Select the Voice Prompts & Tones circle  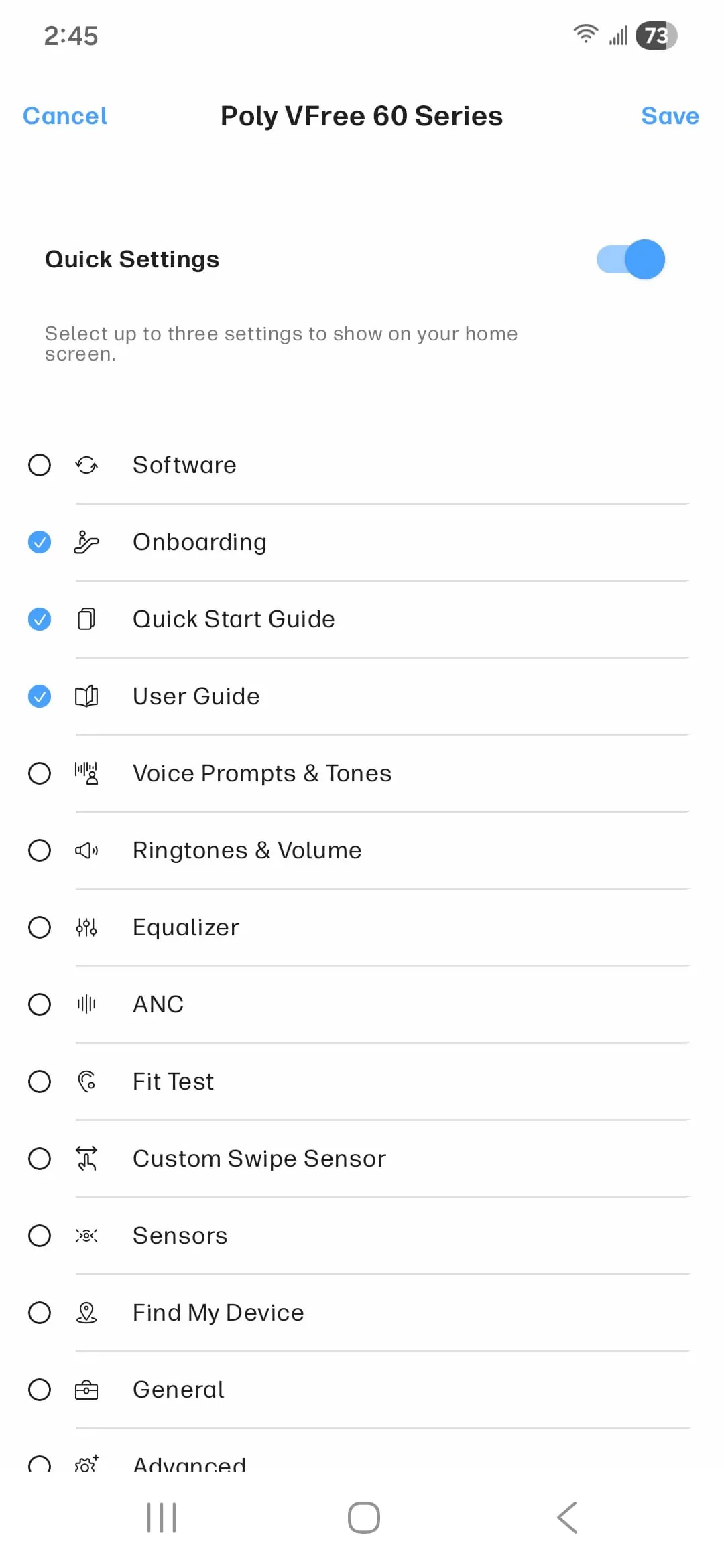(40, 773)
